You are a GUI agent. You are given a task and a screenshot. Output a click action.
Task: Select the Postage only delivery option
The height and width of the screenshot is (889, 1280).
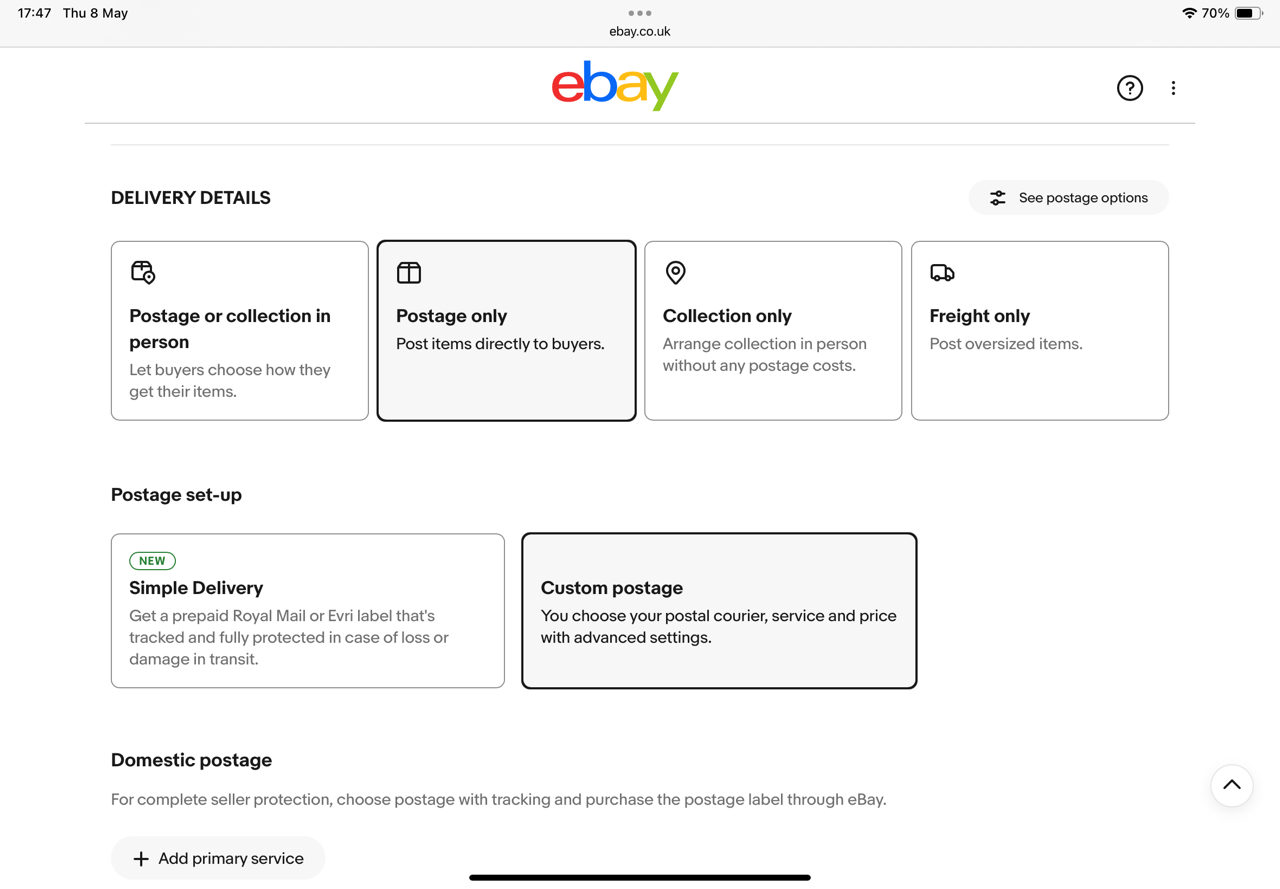506,330
